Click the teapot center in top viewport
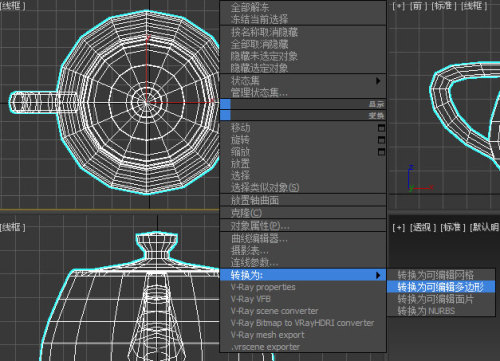Viewport: 500px width, 361px height. (146, 102)
